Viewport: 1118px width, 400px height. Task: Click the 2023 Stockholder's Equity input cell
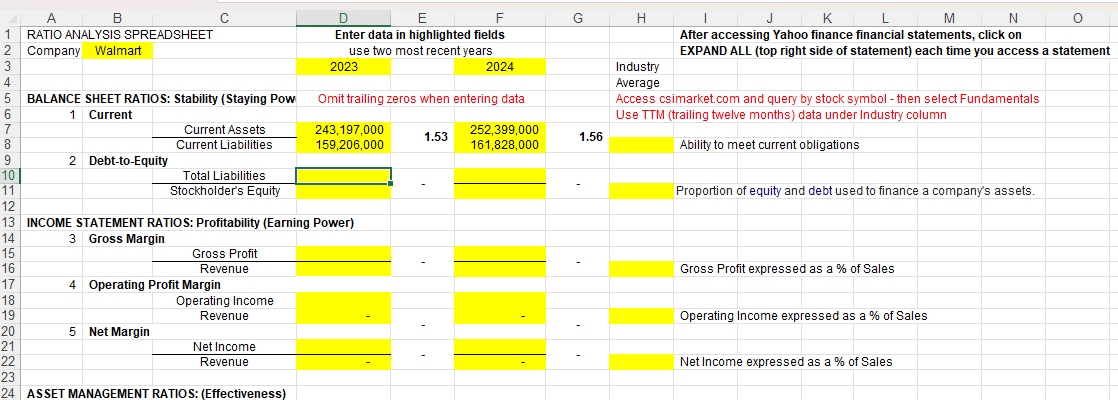click(x=344, y=191)
